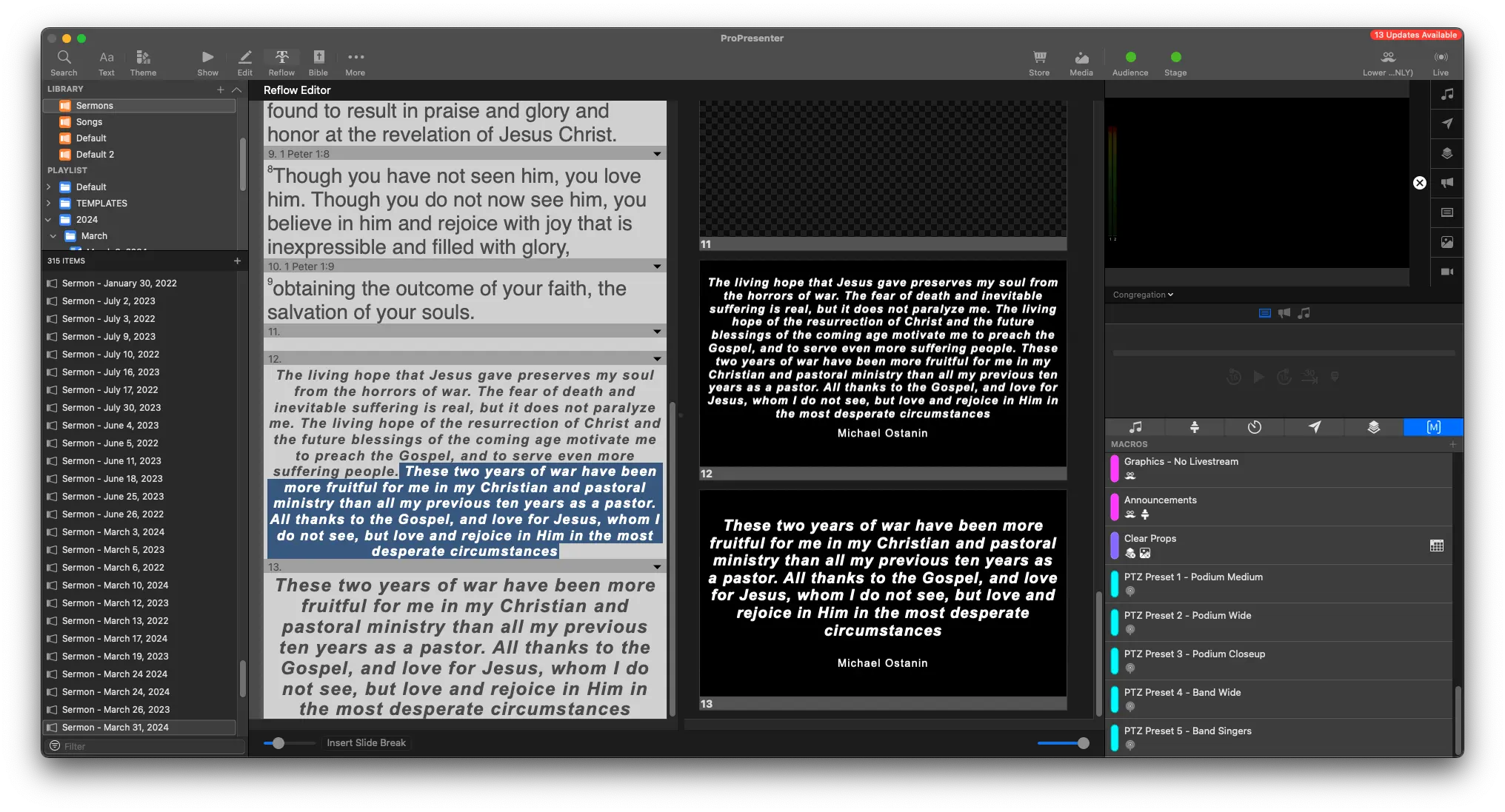Open the 13 Updates Available notification
Viewport: 1505px width, 812px height.
coord(1415,35)
